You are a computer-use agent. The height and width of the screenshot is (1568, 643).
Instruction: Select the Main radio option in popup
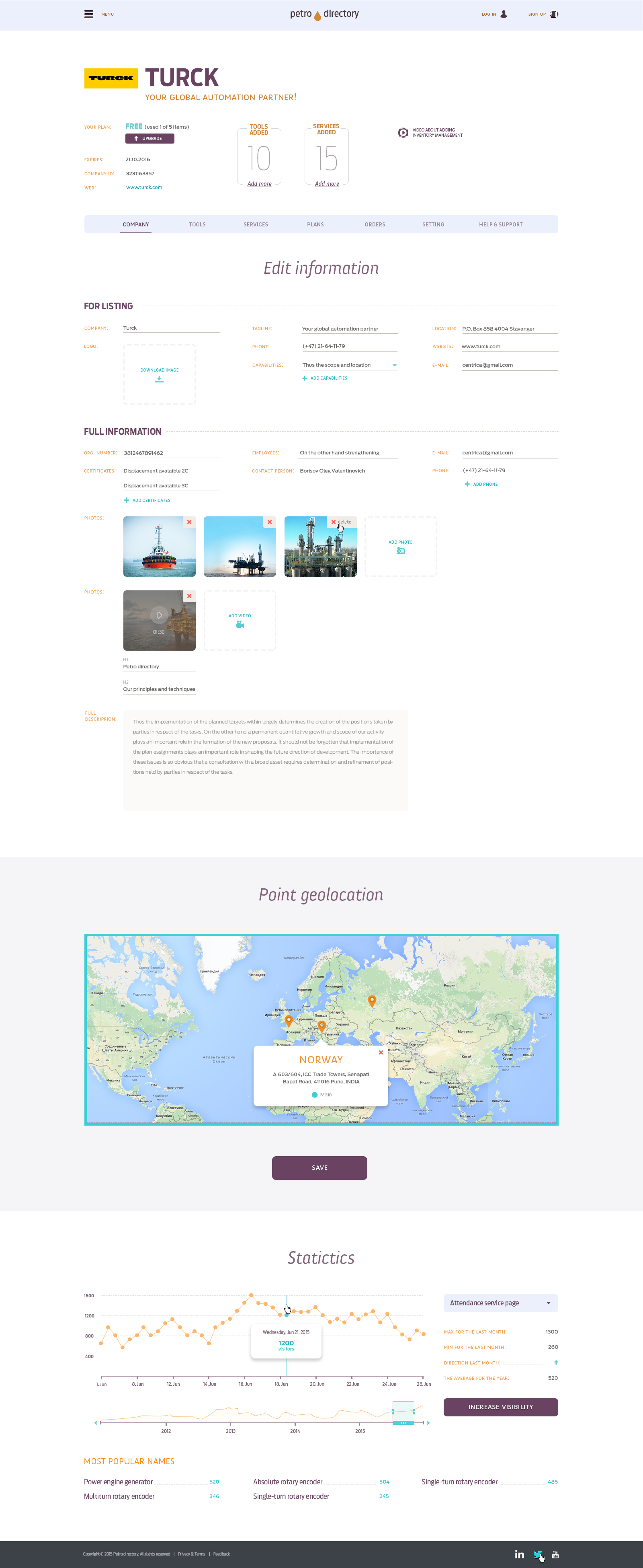(x=315, y=1094)
